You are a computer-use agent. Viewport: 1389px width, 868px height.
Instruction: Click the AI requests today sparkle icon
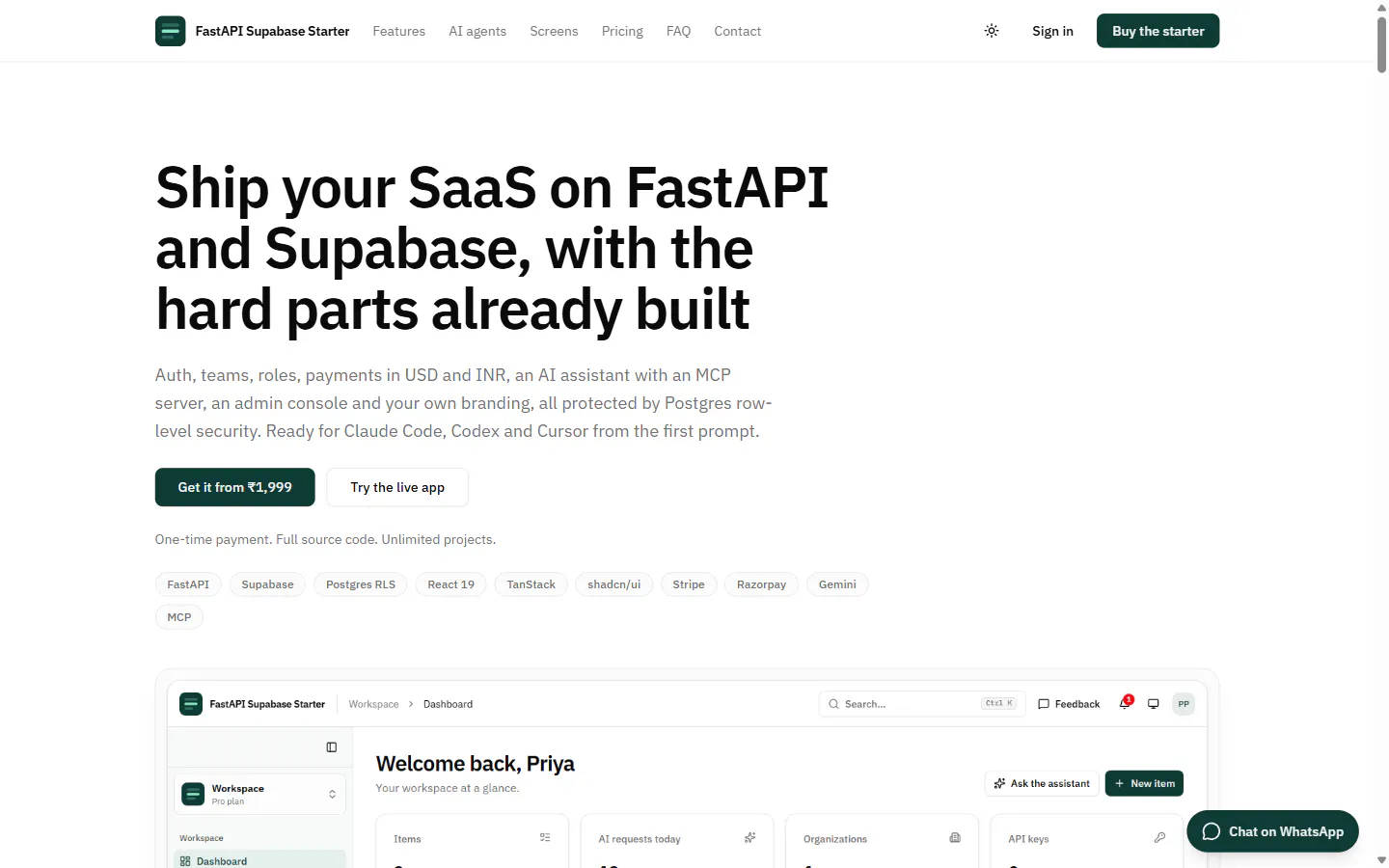point(750,838)
